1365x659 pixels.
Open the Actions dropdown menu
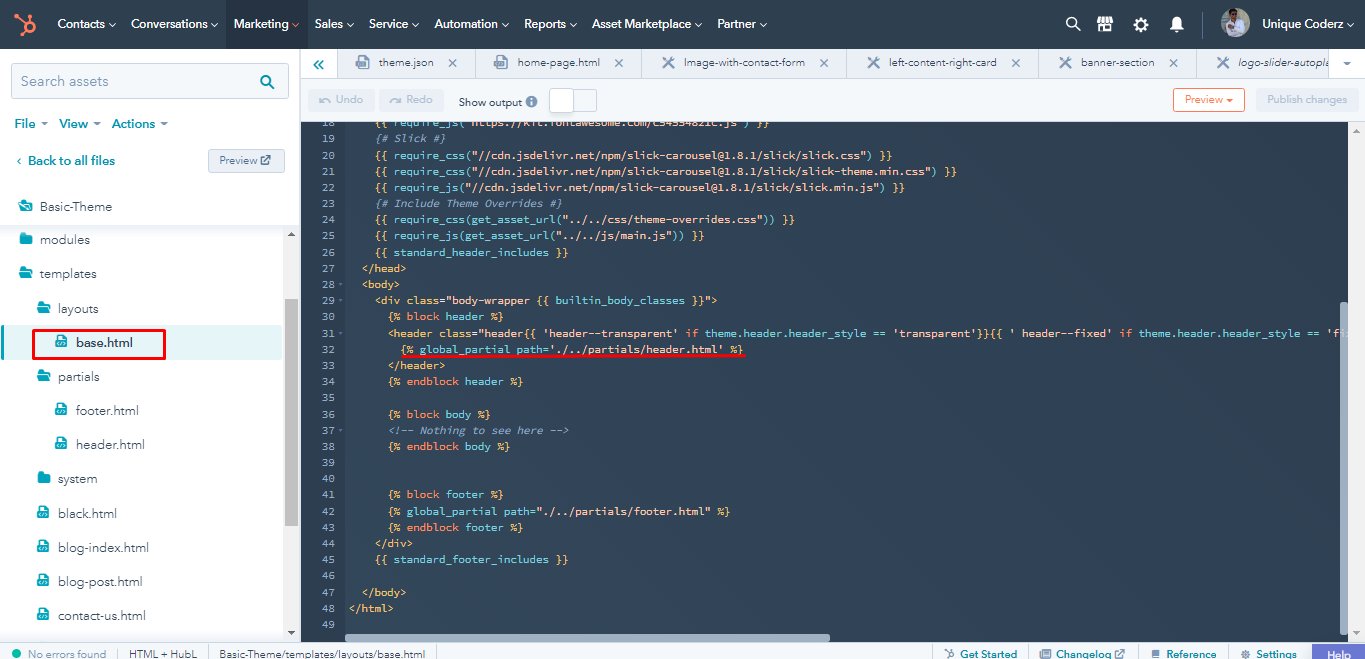click(x=139, y=124)
